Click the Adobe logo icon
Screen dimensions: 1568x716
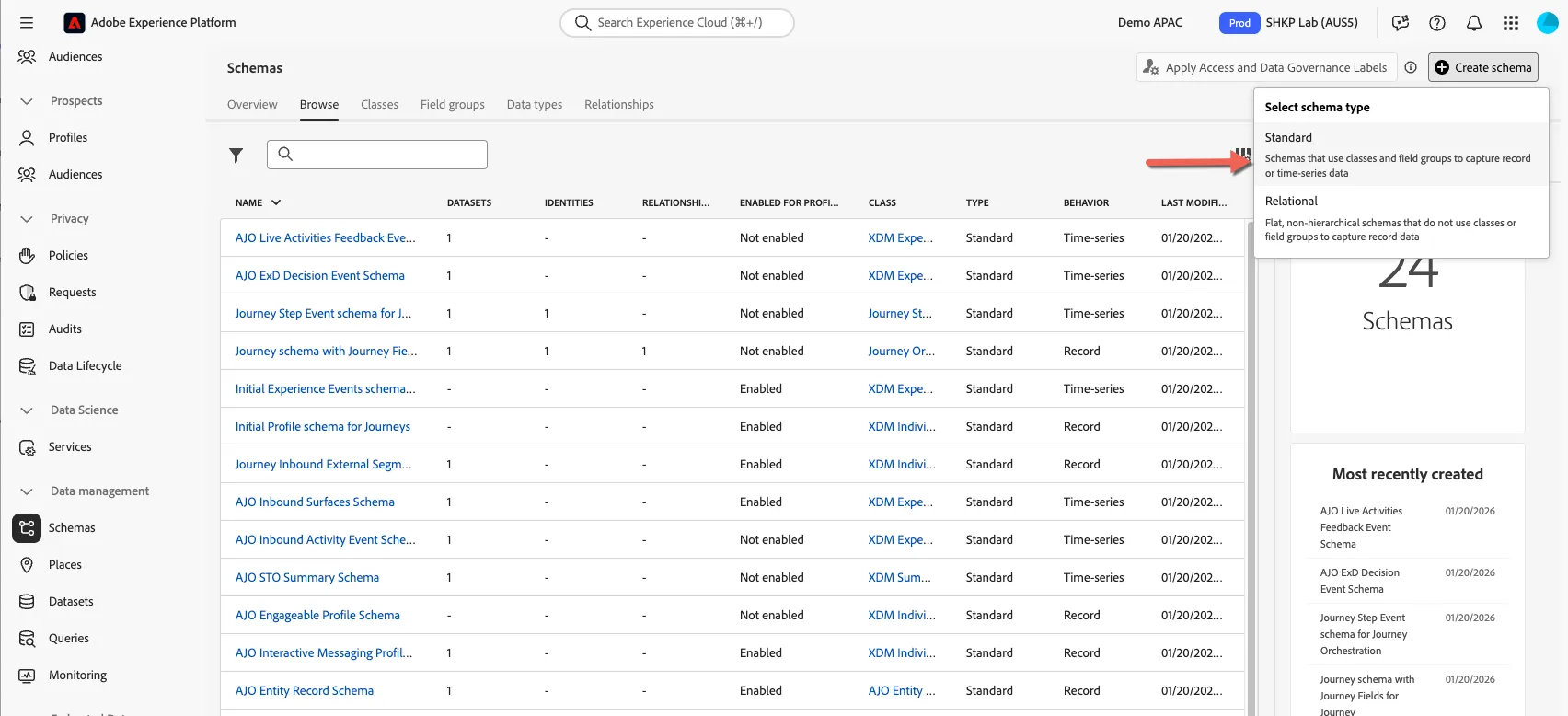point(75,22)
